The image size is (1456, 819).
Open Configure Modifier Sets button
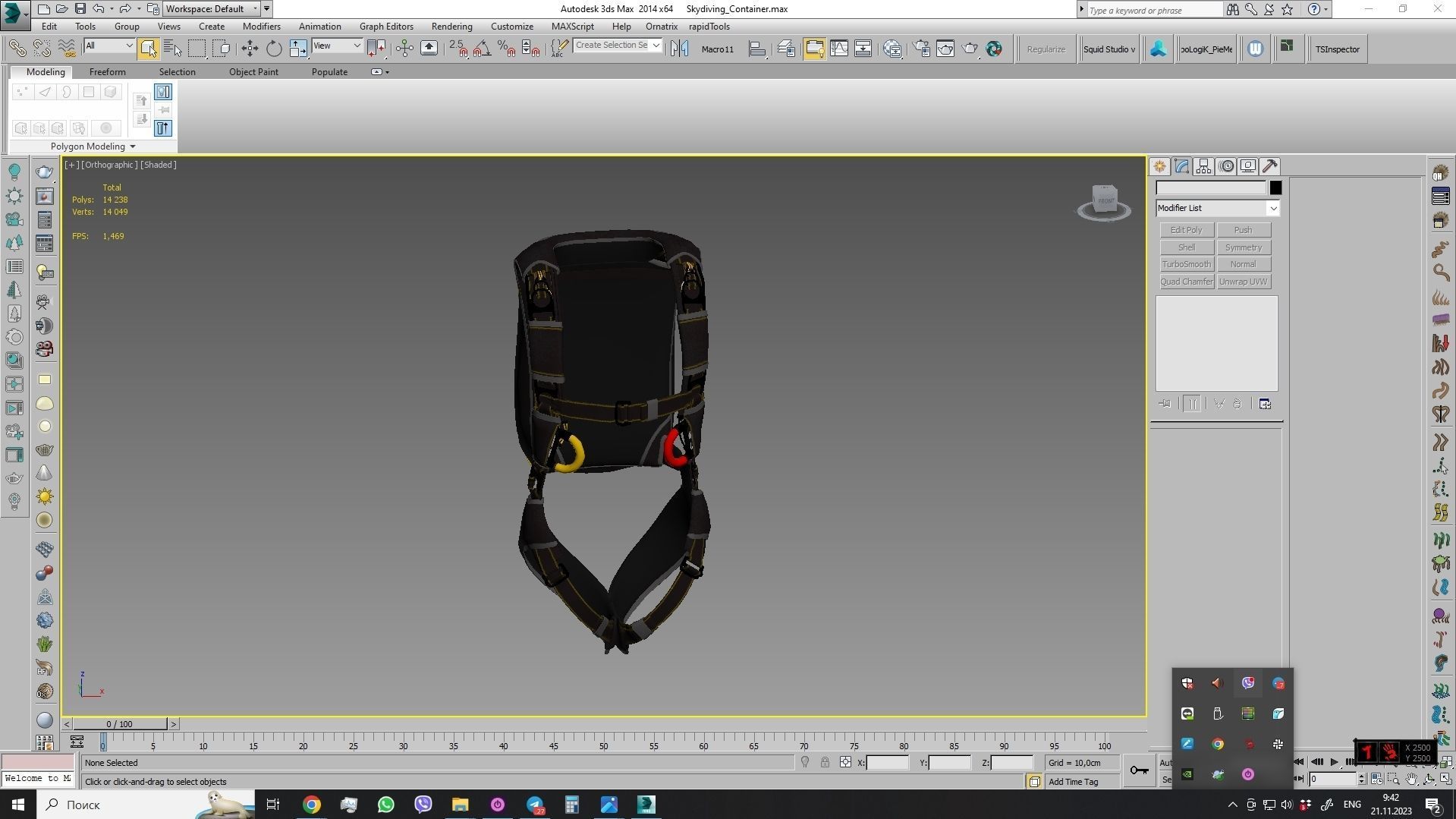point(1265,404)
